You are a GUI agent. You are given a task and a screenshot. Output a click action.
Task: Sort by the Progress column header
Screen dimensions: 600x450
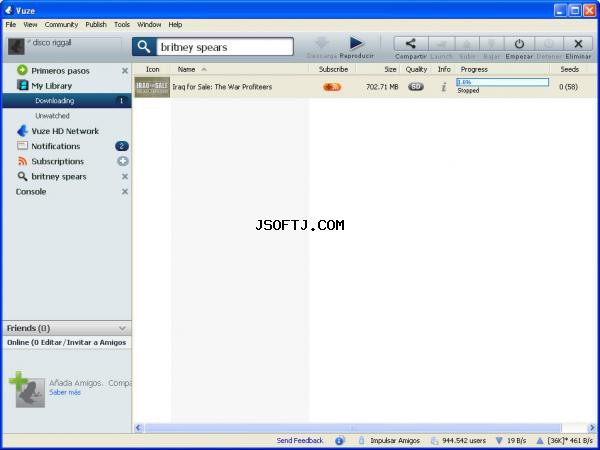(474, 69)
